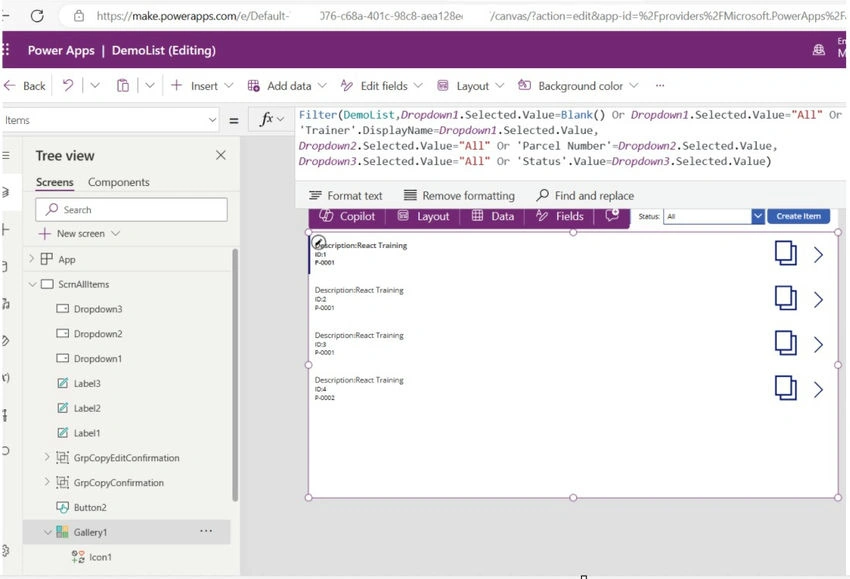Screen dimensions: 850x579
Task: Go Back from the editor
Action: (x=25, y=86)
